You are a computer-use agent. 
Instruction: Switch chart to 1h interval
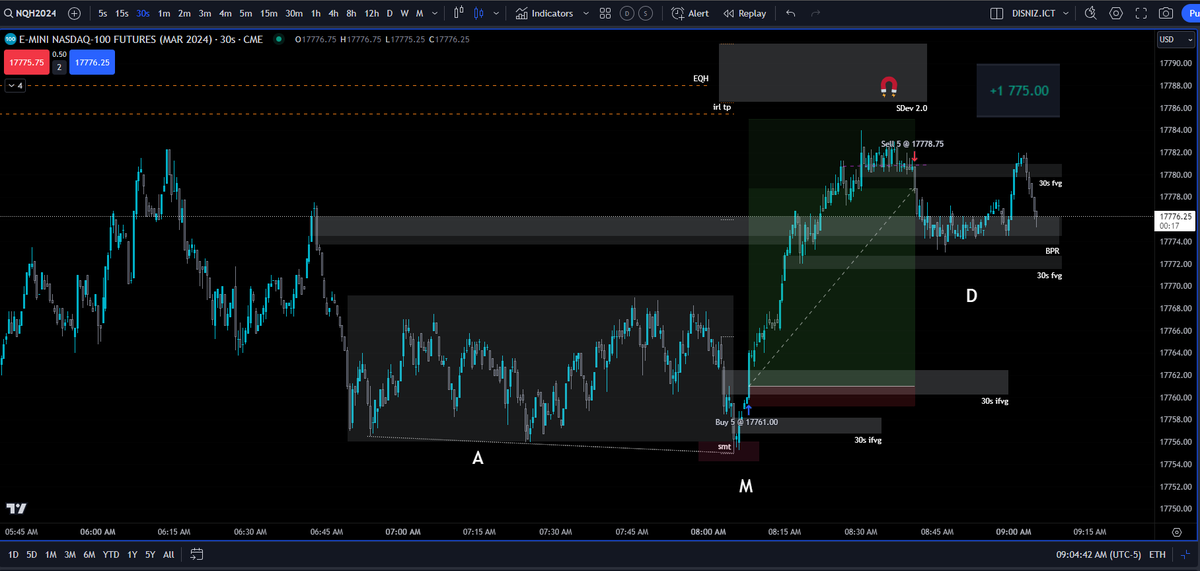[316, 13]
